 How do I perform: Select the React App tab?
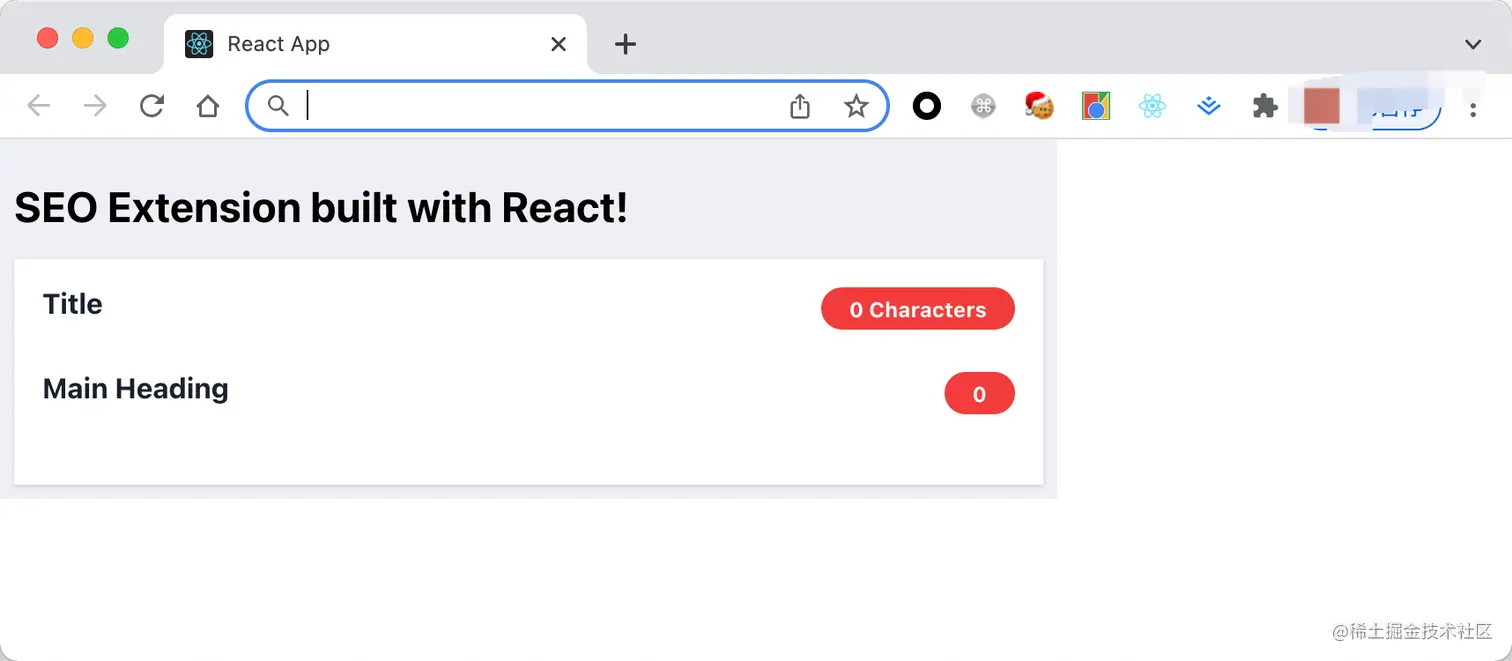(375, 44)
